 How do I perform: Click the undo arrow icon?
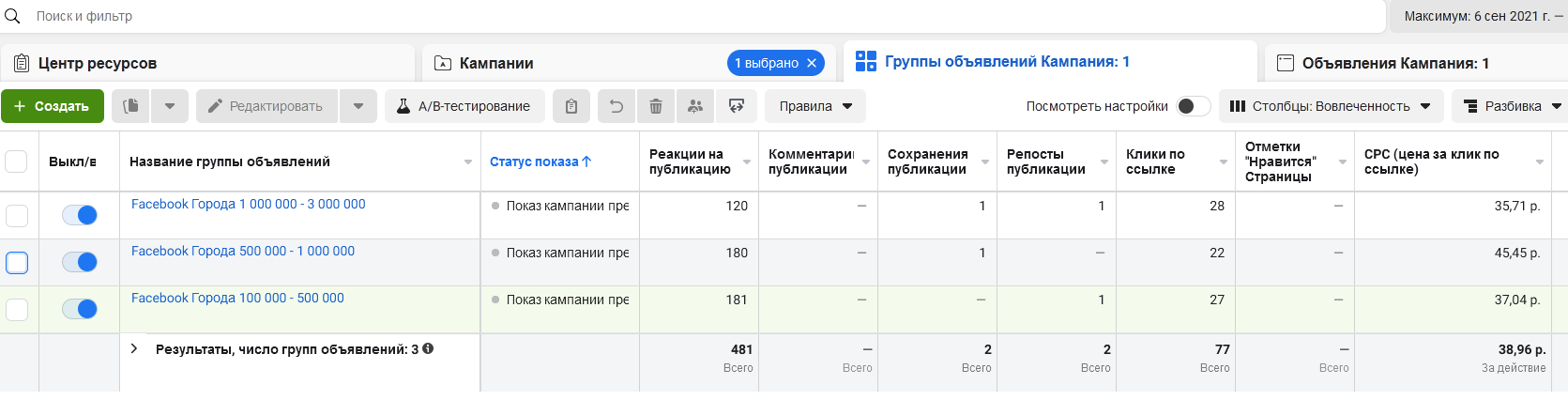click(x=617, y=106)
